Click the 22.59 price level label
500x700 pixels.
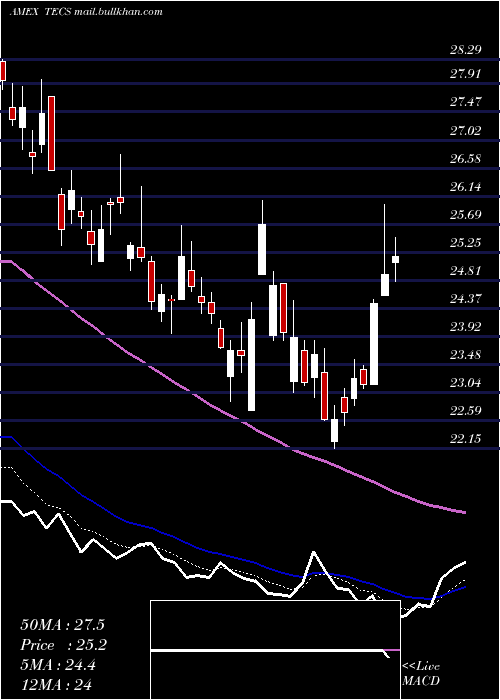click(466, 411)
